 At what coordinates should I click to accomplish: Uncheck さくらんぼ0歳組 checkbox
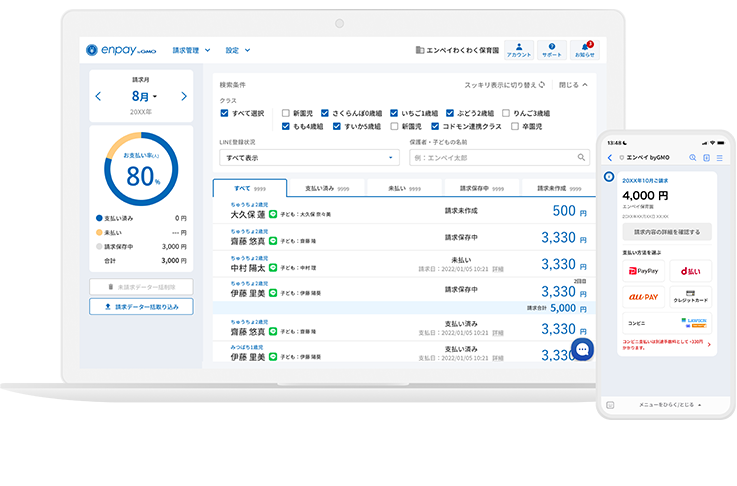pyautogui.click(x=325, y=113)
